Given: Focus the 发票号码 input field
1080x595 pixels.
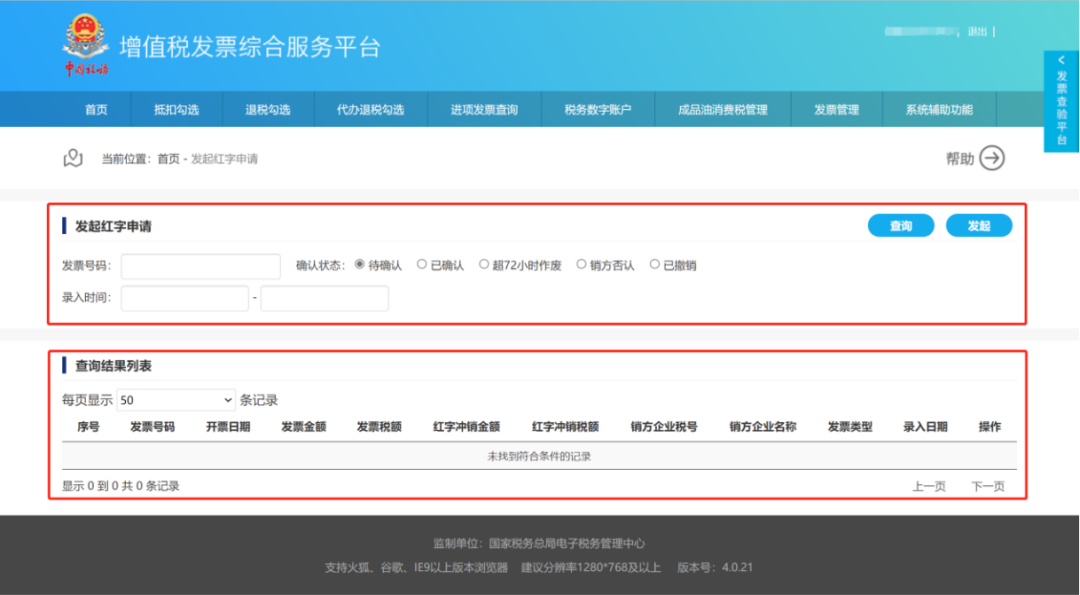Looking at the screenshot, I should (200, 266).
